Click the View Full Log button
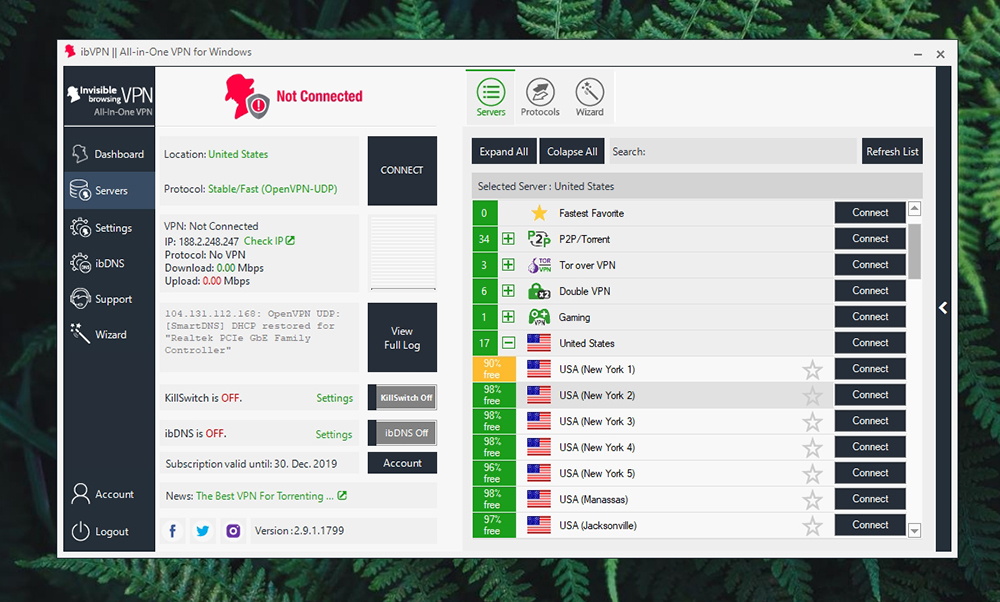The width and height of the screenshot is (1000, 602). point(402,337)
